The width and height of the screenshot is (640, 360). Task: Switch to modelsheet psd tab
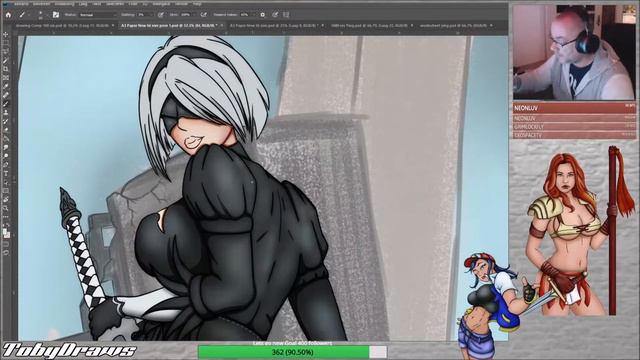click(x=453, y=25)
